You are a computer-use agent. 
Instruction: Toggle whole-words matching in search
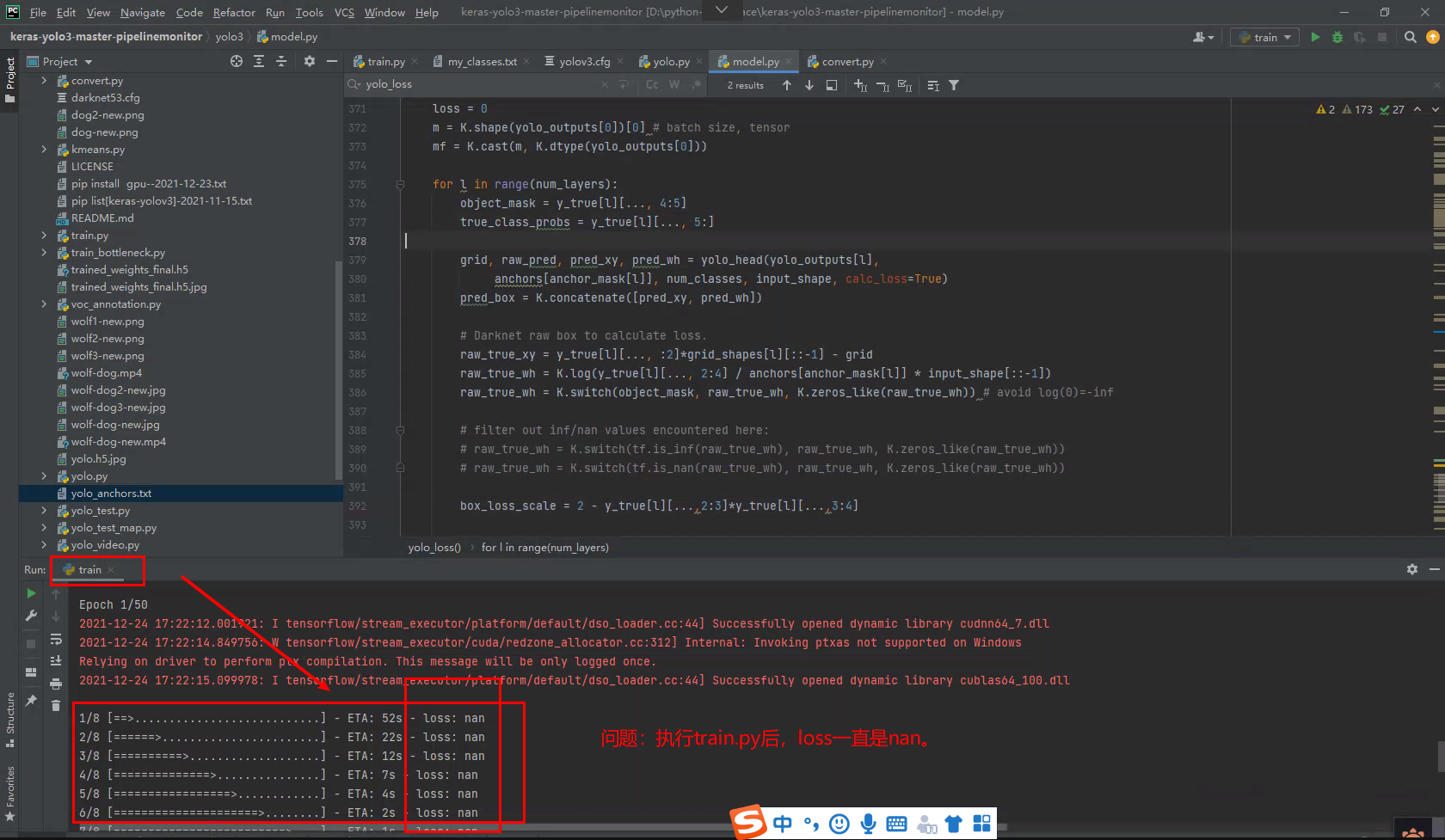click(x=674, y=84)
